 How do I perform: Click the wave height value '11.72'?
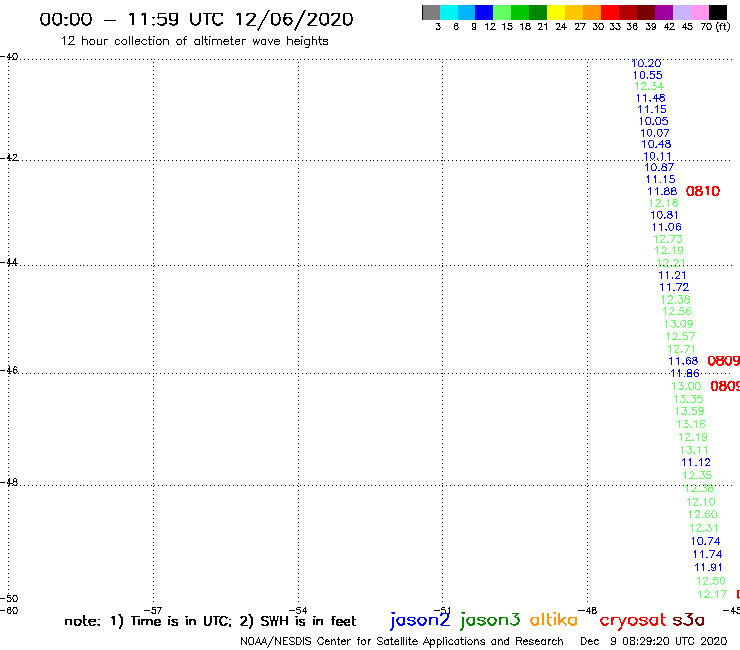(674, 287)
